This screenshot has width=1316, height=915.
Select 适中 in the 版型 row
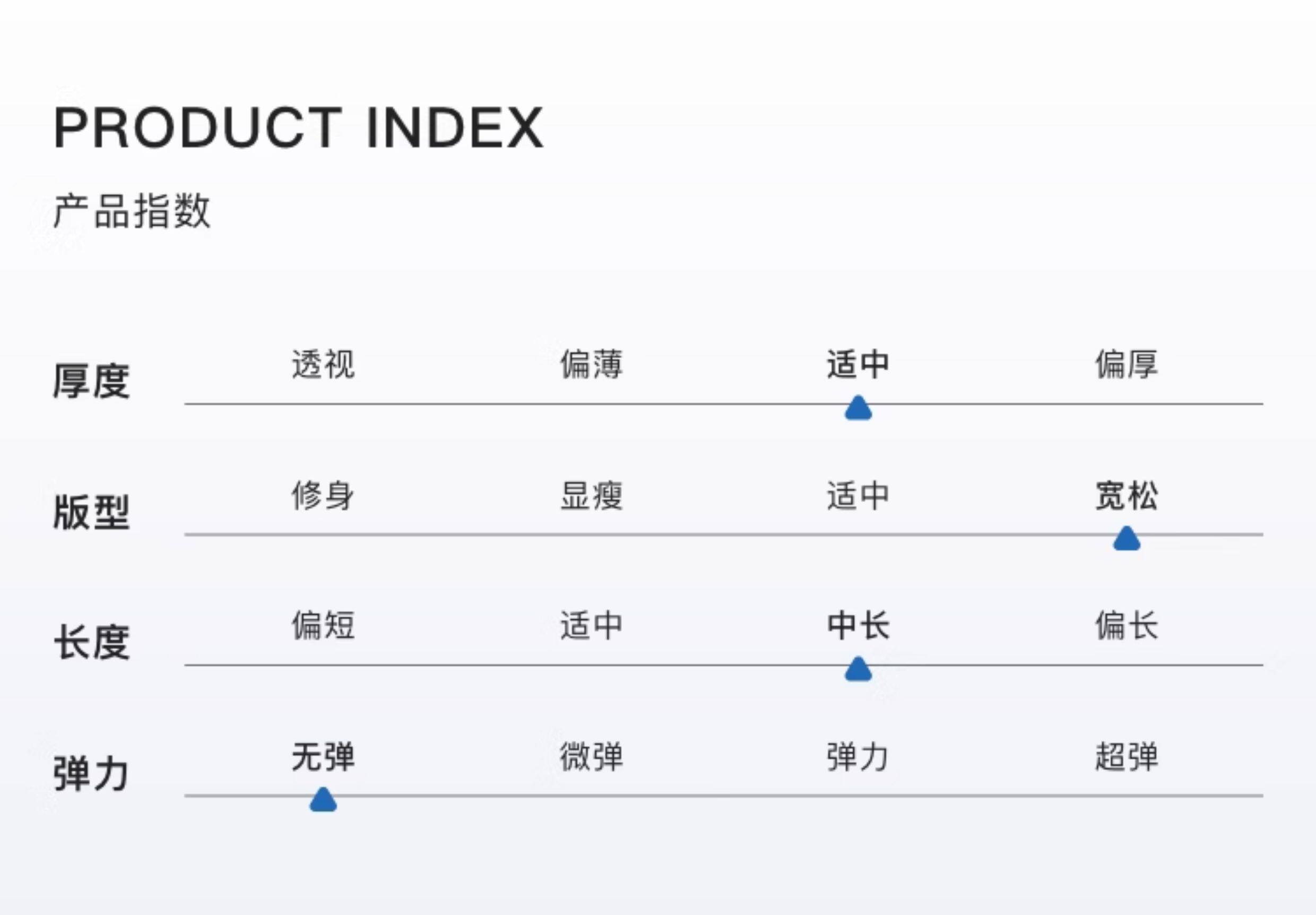(x=858, y=495)
